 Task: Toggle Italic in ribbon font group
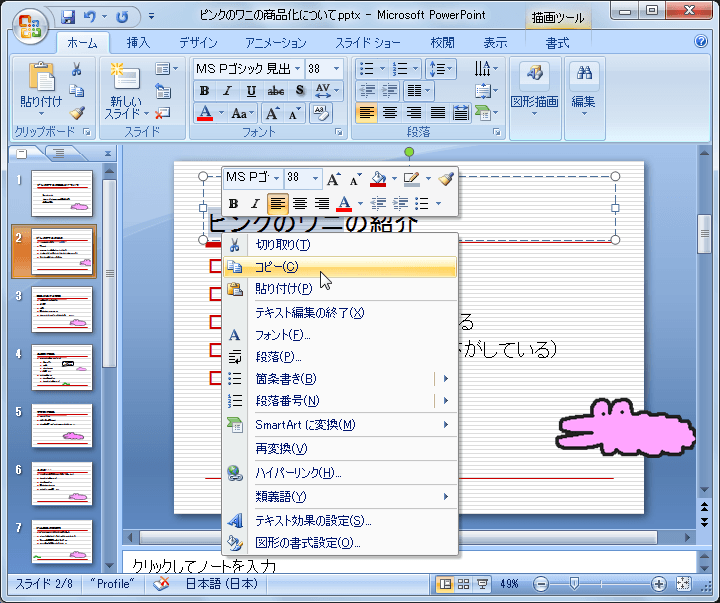coord(227,90)
